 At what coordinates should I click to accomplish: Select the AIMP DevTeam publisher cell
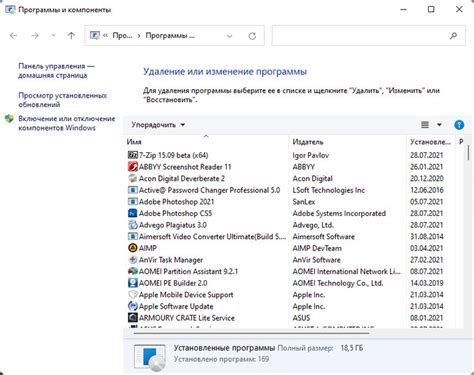pyautogui.click(x=317, y=248)
